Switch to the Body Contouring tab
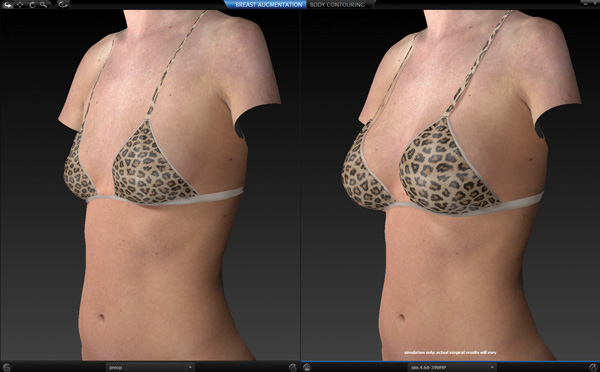Viewport: 600px width, 372px height. click(x=338, y=5)
